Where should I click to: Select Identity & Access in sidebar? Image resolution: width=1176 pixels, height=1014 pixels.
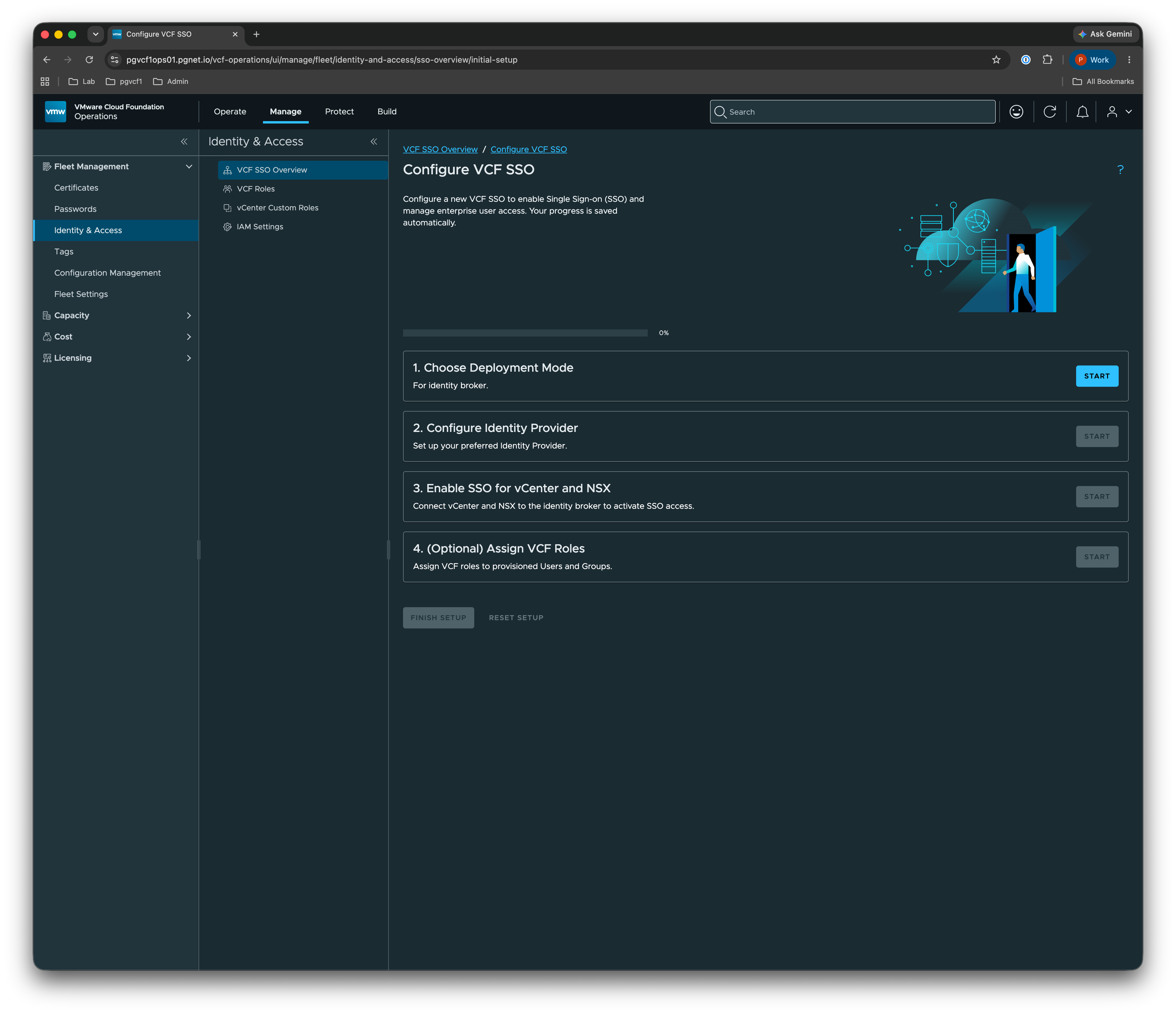[116, 230]
